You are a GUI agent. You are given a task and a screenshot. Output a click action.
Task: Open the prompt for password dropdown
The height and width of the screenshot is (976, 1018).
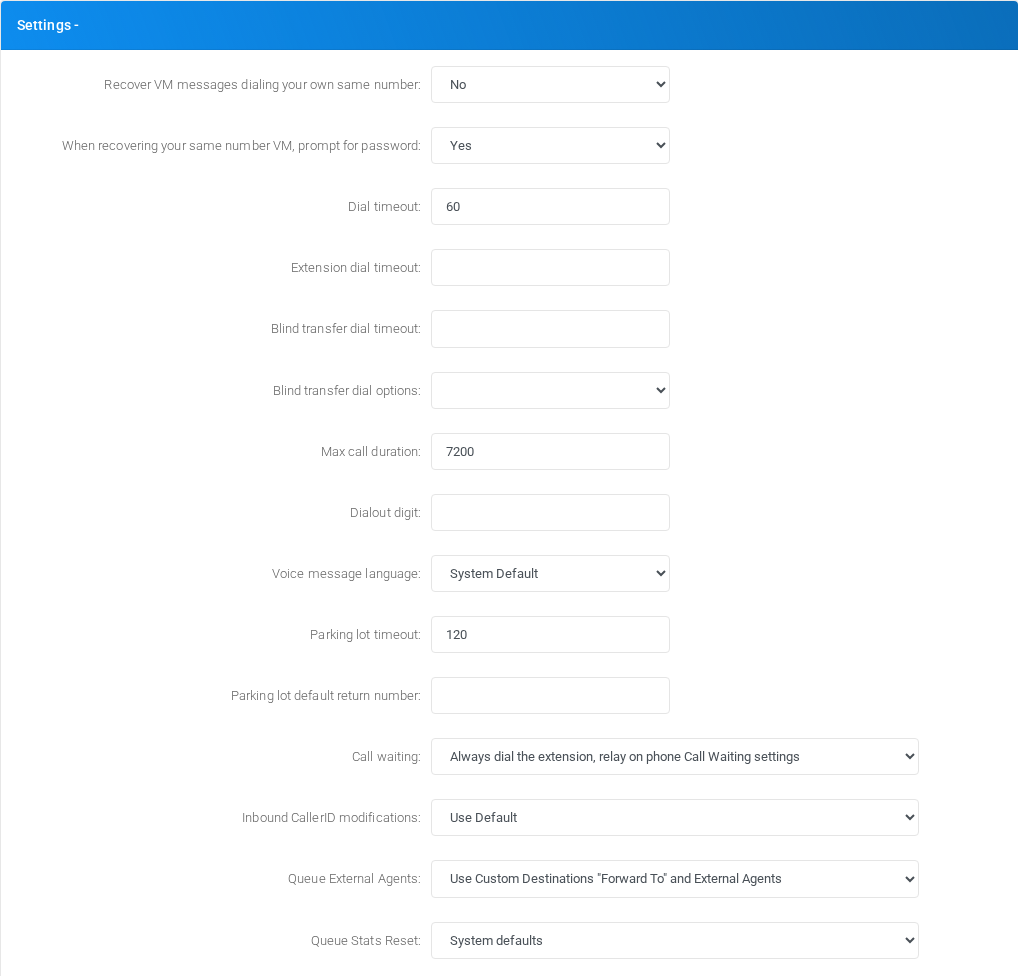[550, 145]
